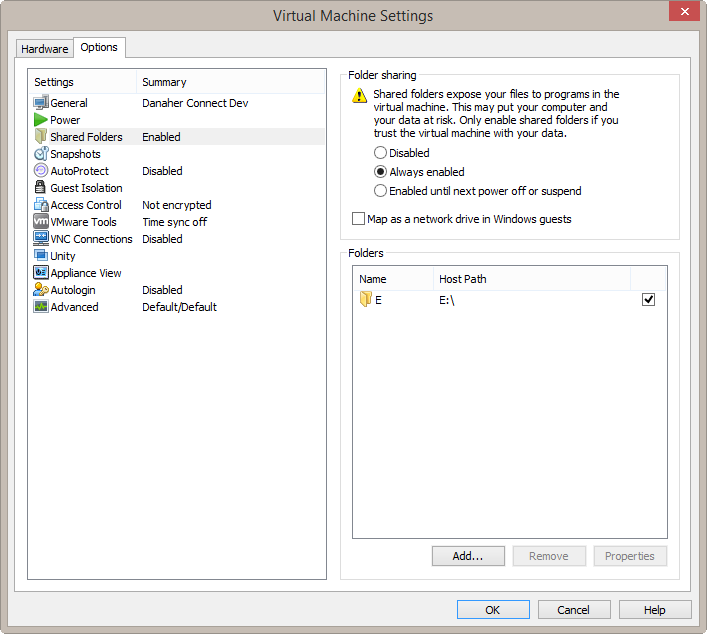Click the 'Time sync off' summary text

click(174, 222)
